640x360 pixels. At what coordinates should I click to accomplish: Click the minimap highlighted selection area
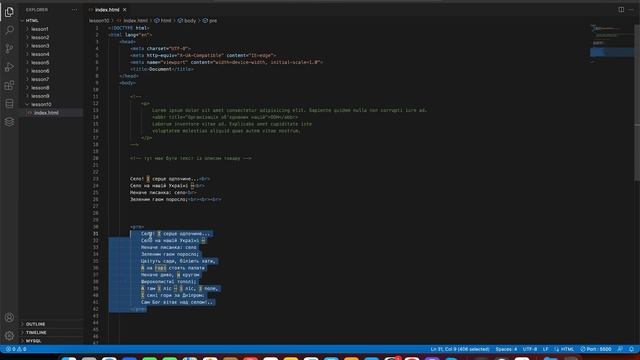click(x=612, y=52)
